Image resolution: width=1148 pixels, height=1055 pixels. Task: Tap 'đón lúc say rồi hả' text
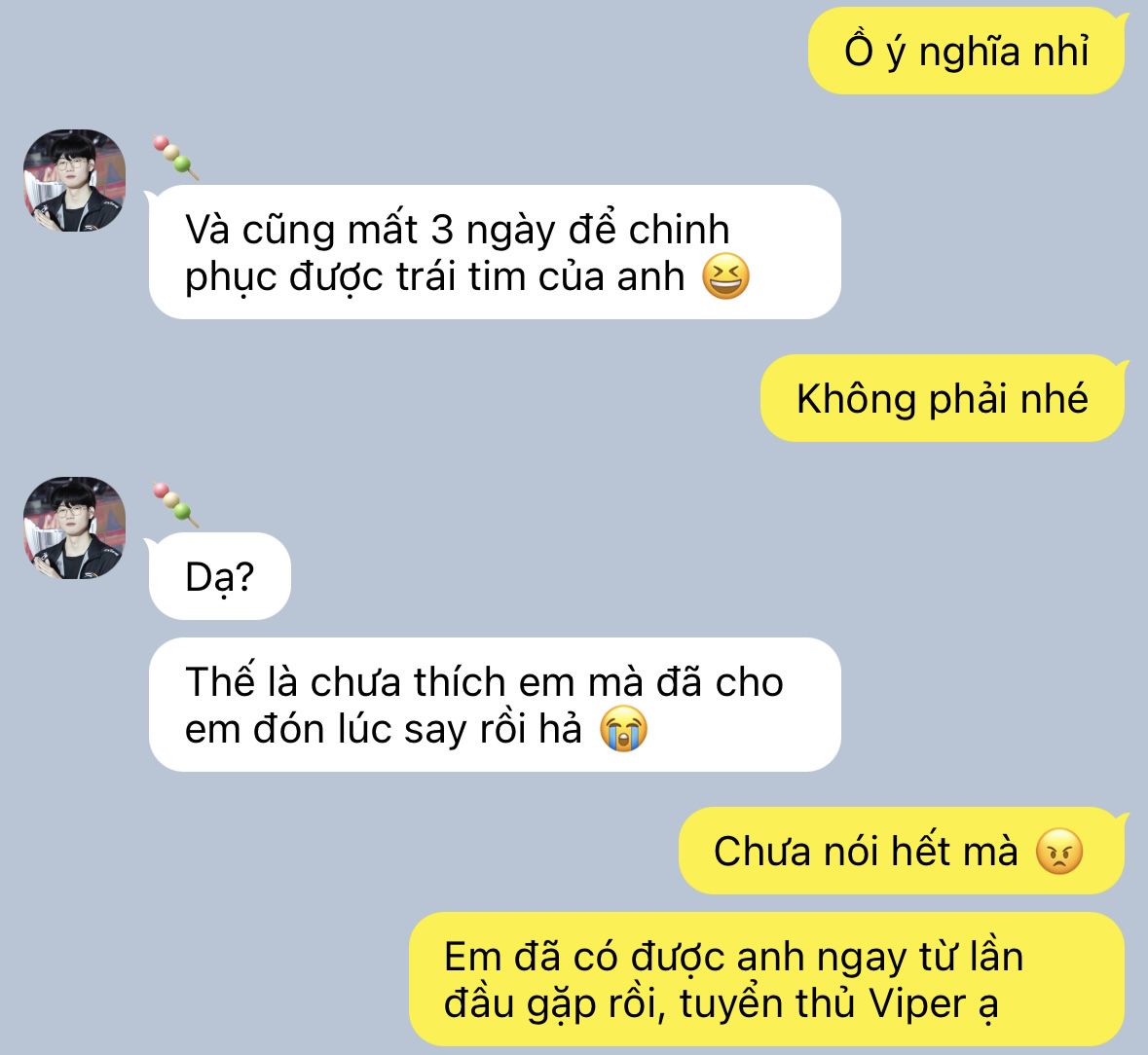pyautogui.click(x=418, y=729)
